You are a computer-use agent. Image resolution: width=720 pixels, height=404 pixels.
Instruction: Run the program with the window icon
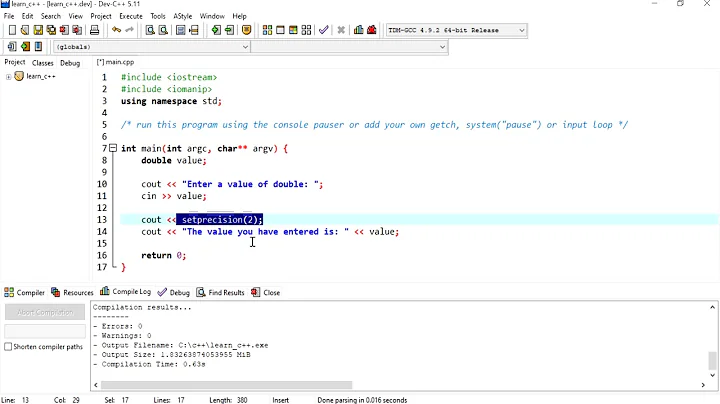tap(280, 30)
